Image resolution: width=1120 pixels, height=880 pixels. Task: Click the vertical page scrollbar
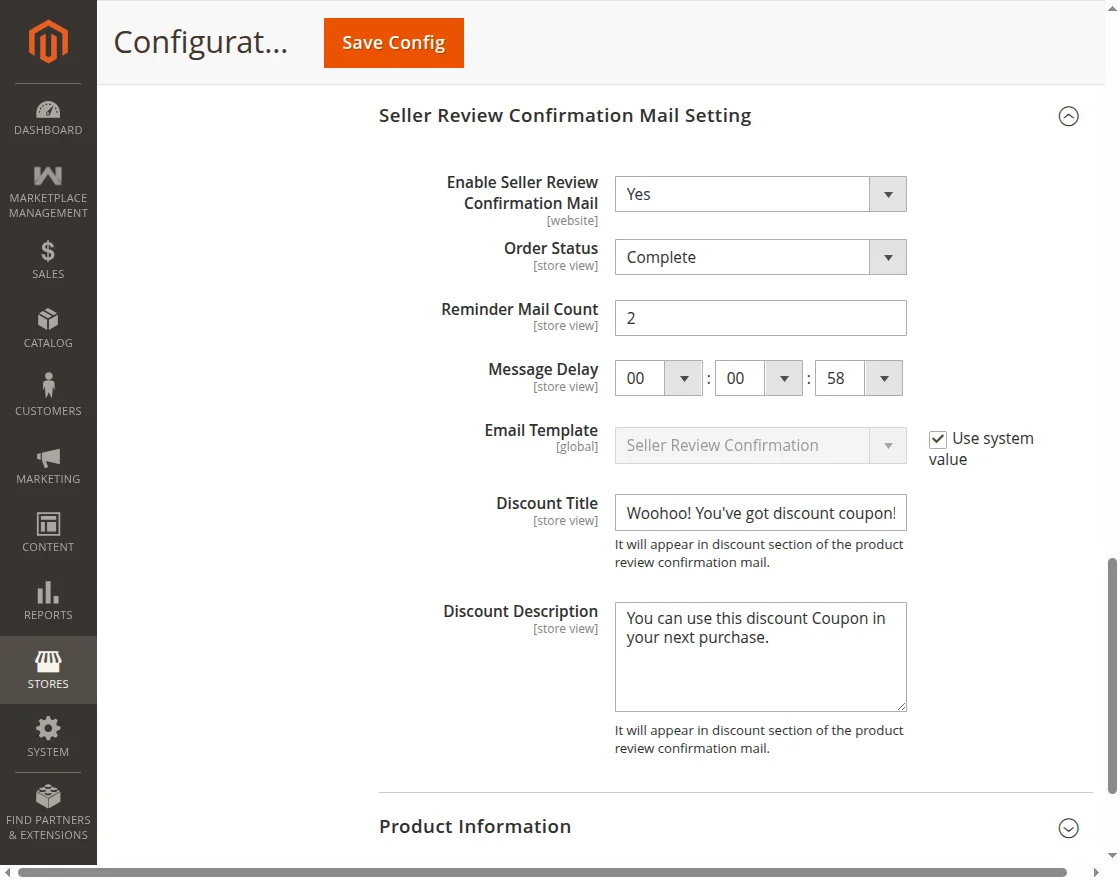1112,676
